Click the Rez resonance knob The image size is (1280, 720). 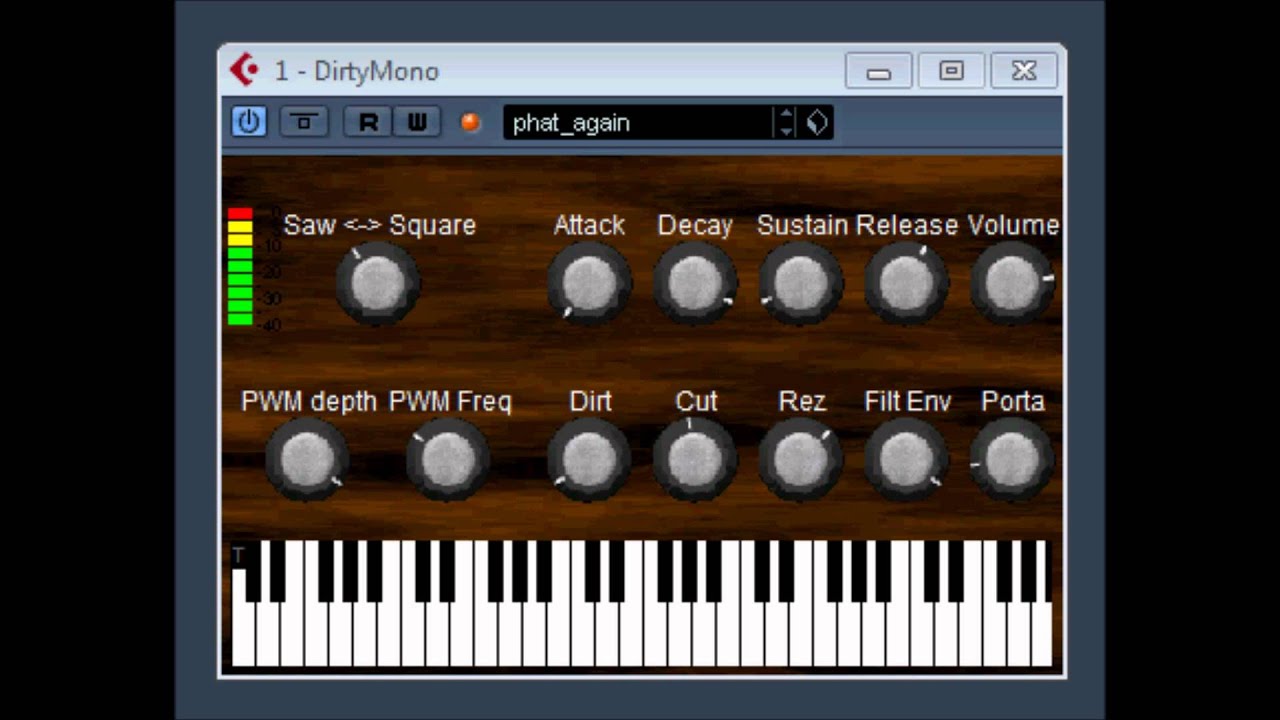[x=801, y=460]
